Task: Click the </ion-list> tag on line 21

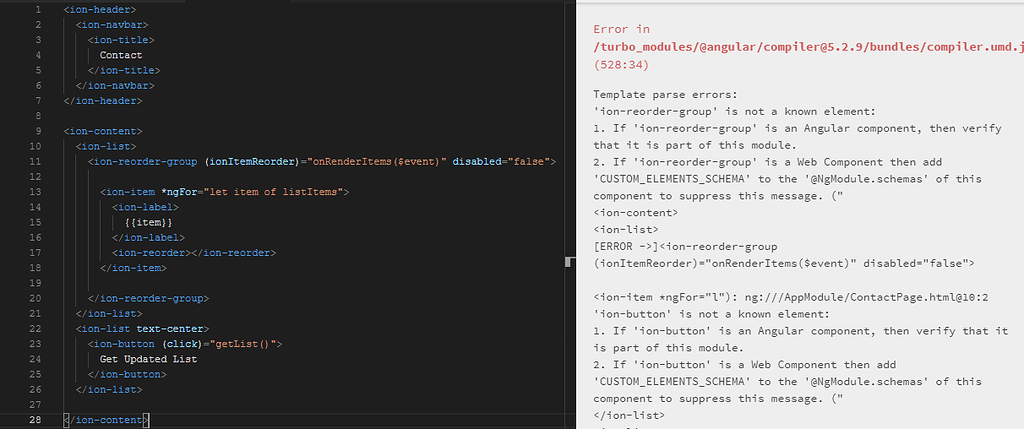Action: 109,313
